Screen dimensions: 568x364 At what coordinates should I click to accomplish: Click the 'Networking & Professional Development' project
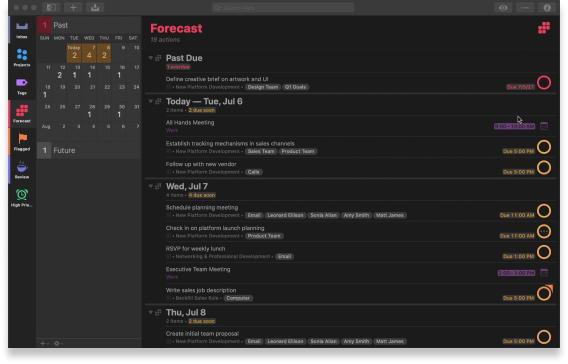tap(223, 256)
